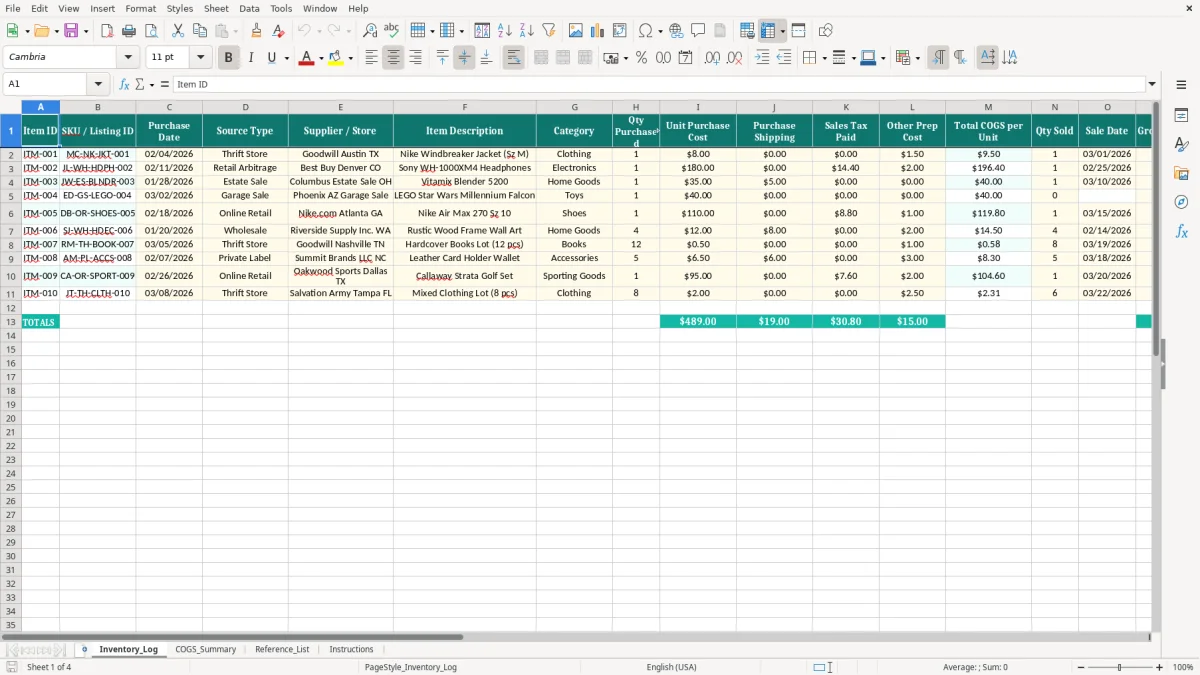Click the formula bar input field

pos(658,84)
